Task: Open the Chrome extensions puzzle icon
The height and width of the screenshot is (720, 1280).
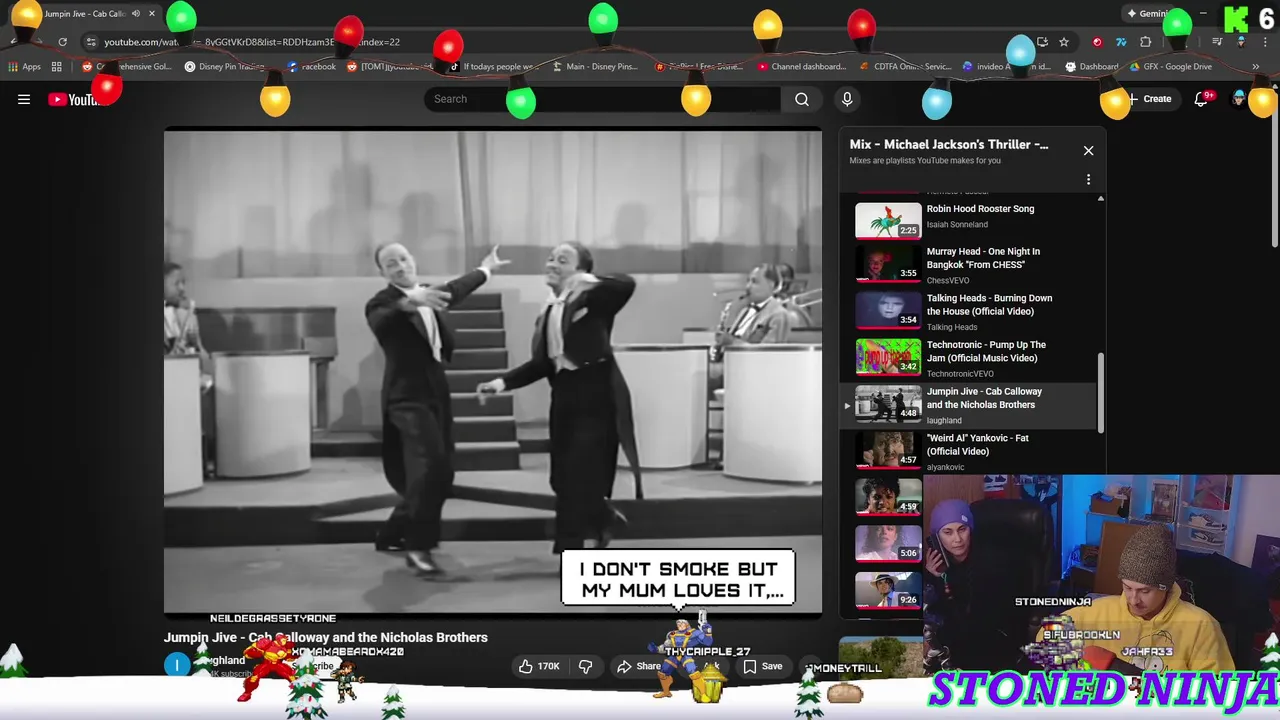Action: 1146,42
